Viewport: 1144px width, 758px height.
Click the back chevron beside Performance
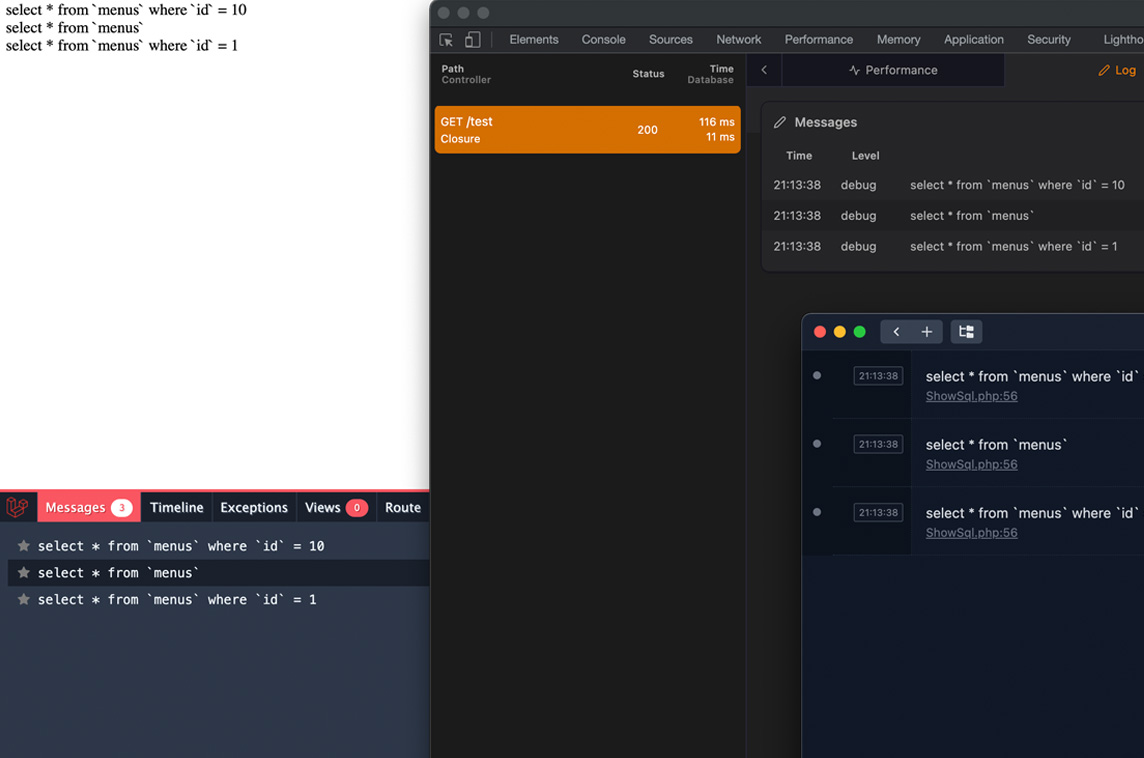click(764, 70)
